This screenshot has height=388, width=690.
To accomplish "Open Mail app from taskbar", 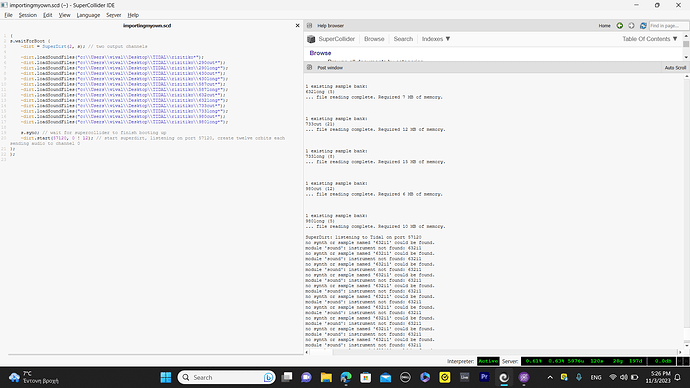I will [x=385, y=377].
